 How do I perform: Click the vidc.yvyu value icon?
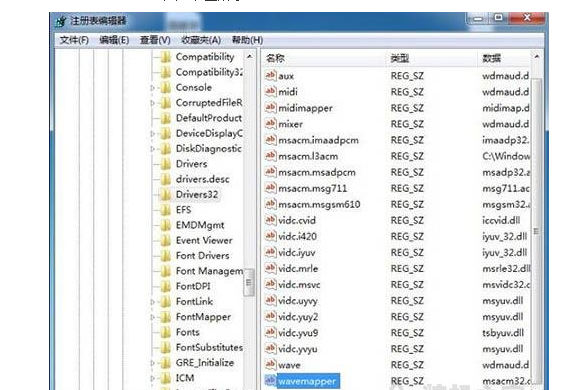[271, 349]
